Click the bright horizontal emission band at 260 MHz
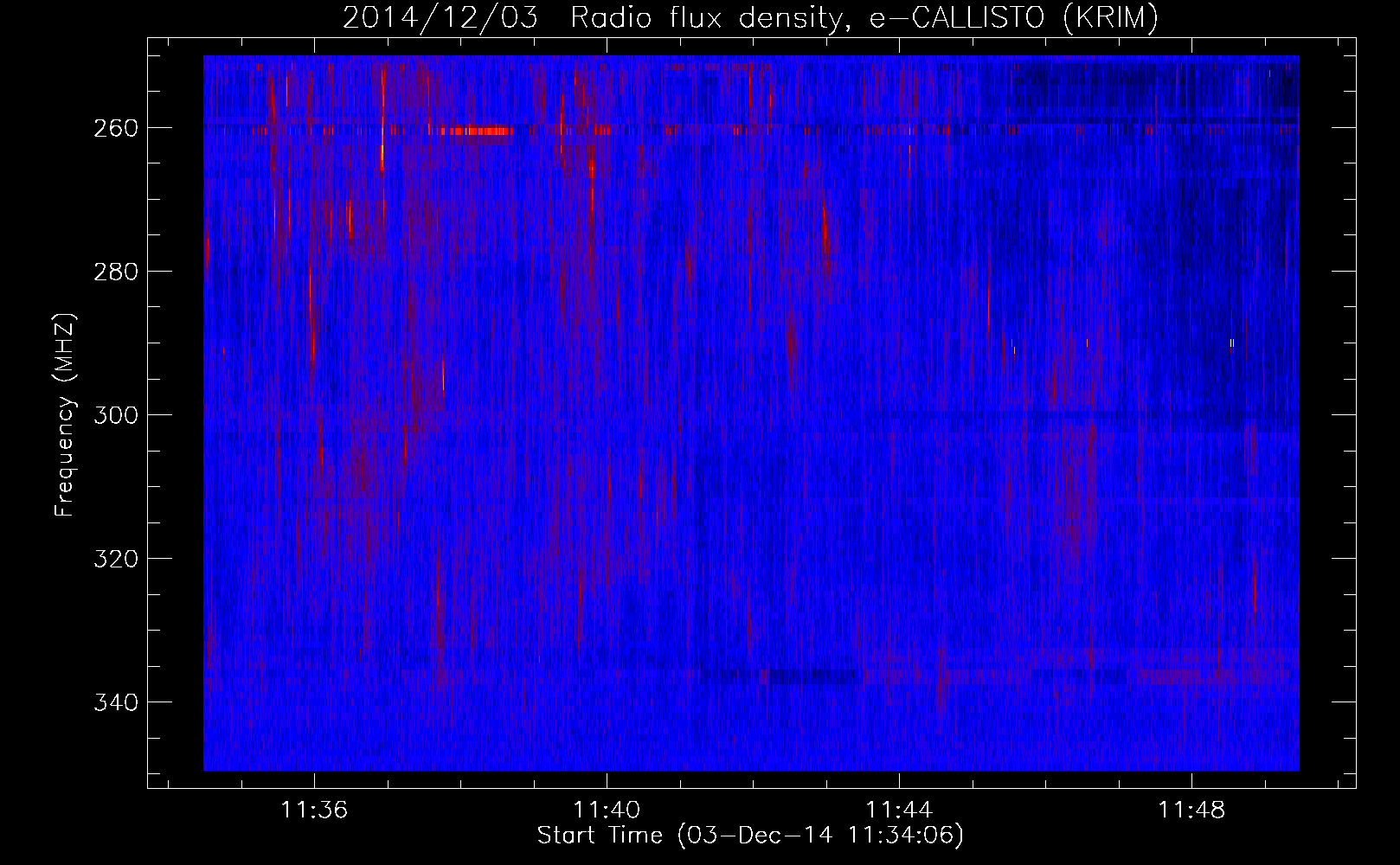Image resolution: width=1400 pixels, height=865 pixels. (x=476, y=131)
